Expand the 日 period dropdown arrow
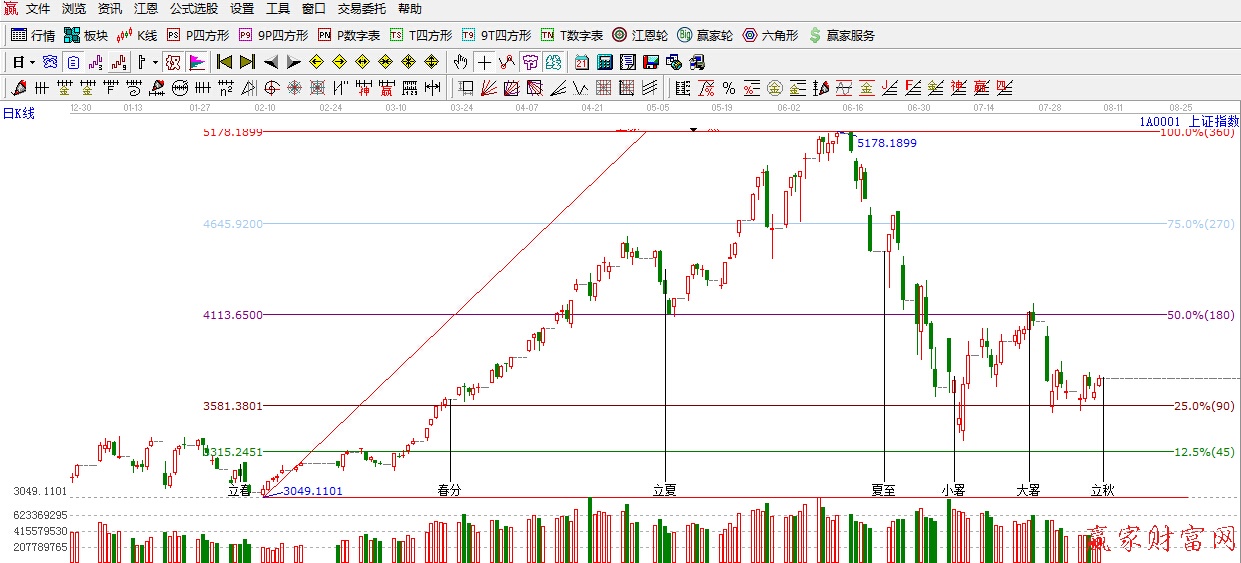The height and width of the screenshot is (563, 1241). click(33, 62)
